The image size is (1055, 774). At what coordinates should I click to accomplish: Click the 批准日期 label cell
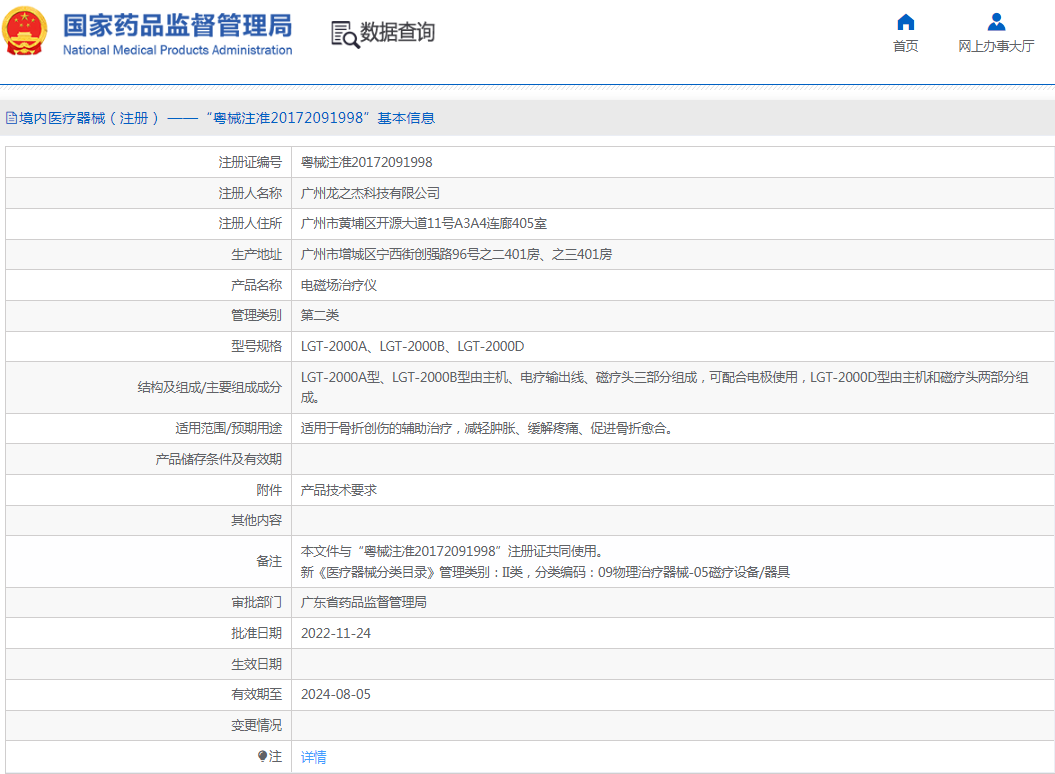[149, 633]
